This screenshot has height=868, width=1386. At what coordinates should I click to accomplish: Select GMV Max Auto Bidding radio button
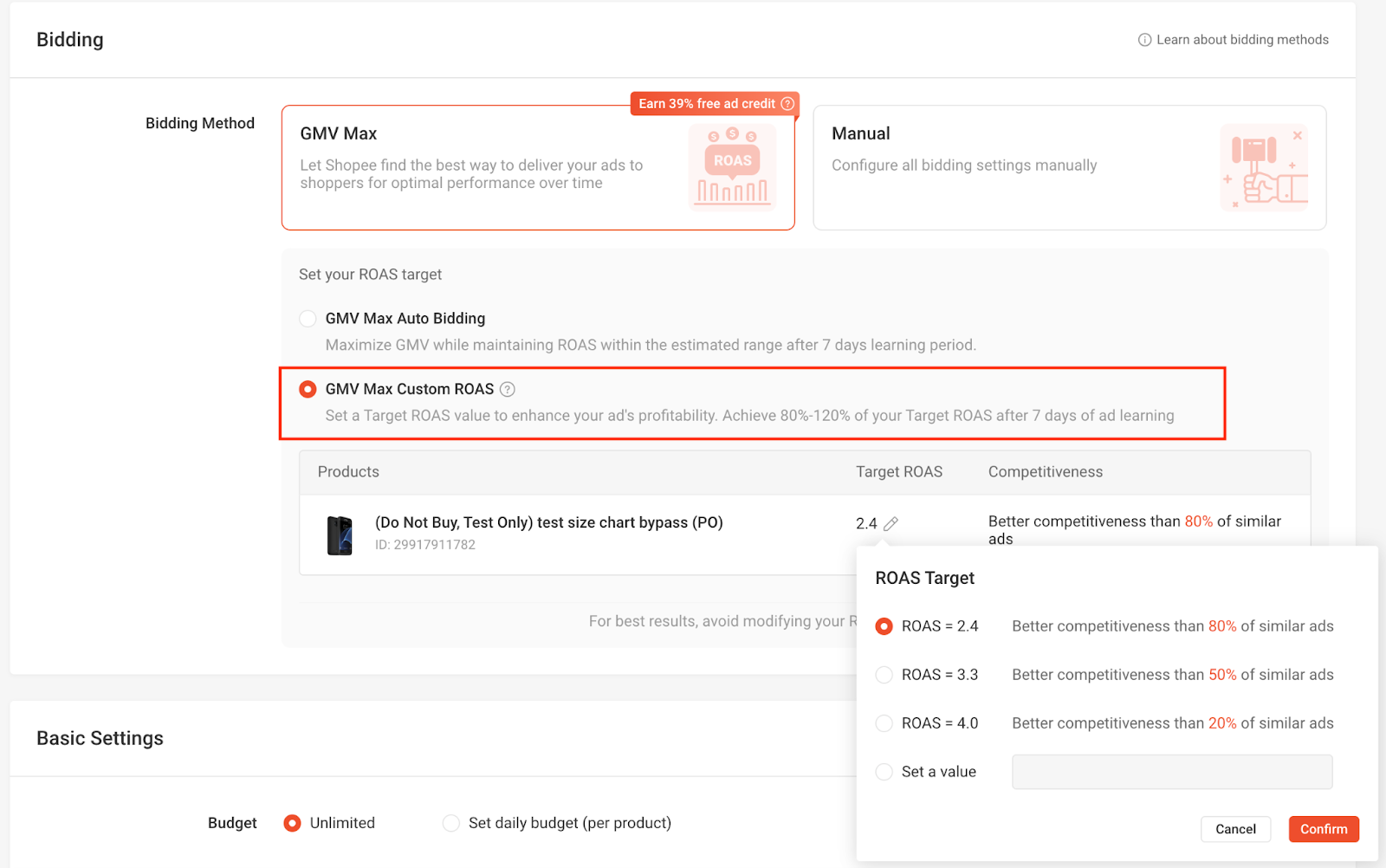click(308, 319)
